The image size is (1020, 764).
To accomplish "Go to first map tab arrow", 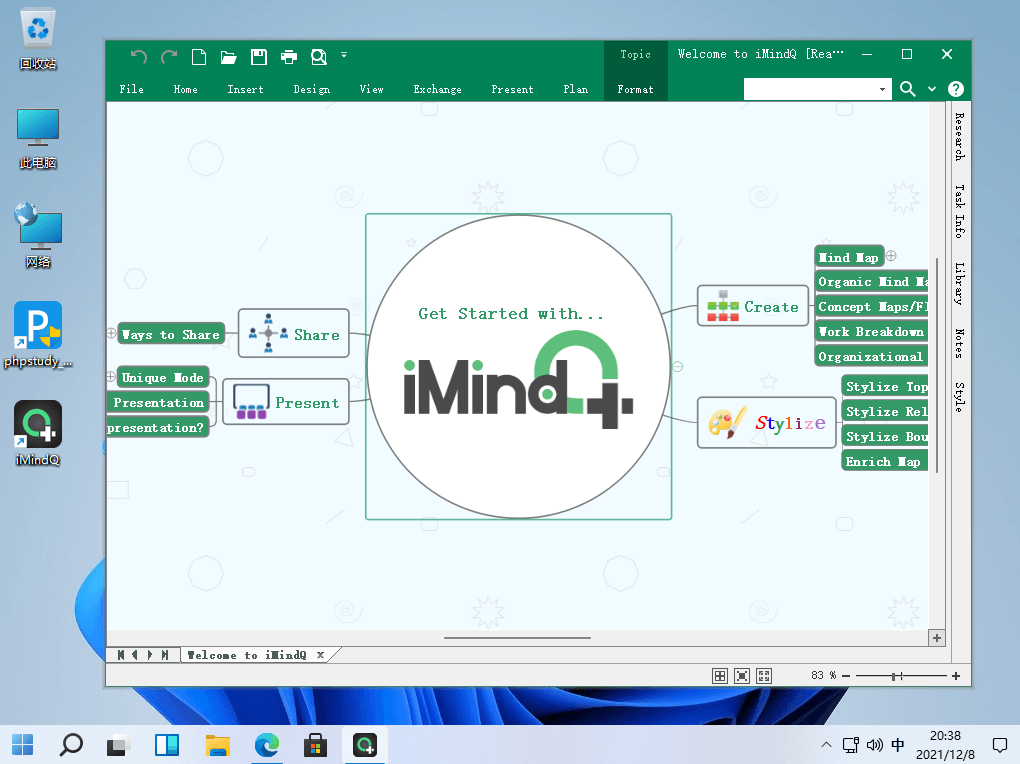I will point(121,655).
